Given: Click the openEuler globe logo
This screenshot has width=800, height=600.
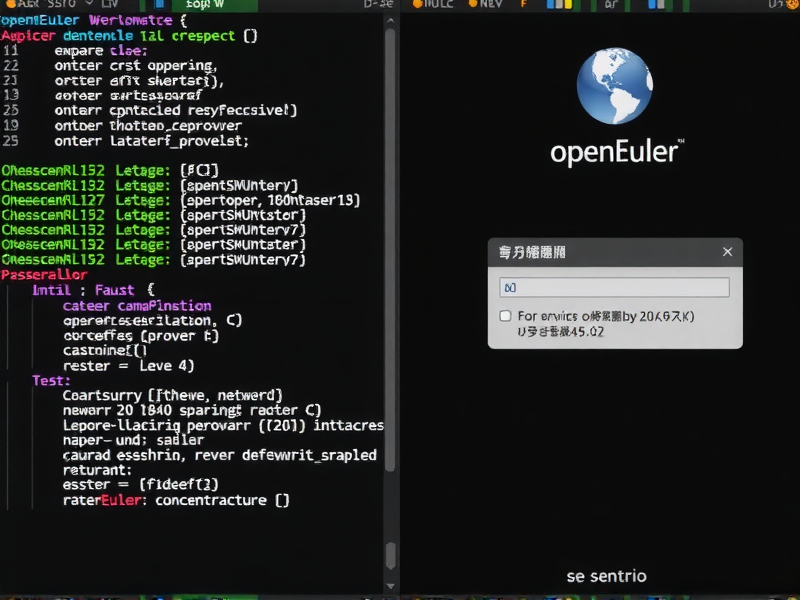Looking at the screenshot, I should pyautogui.click(x=615, y=88).
